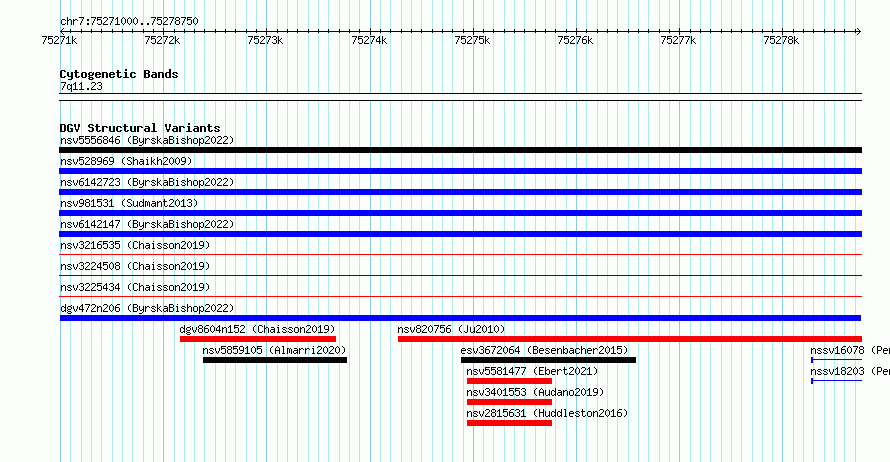Click the 75272k ruler position

(162, 40)
